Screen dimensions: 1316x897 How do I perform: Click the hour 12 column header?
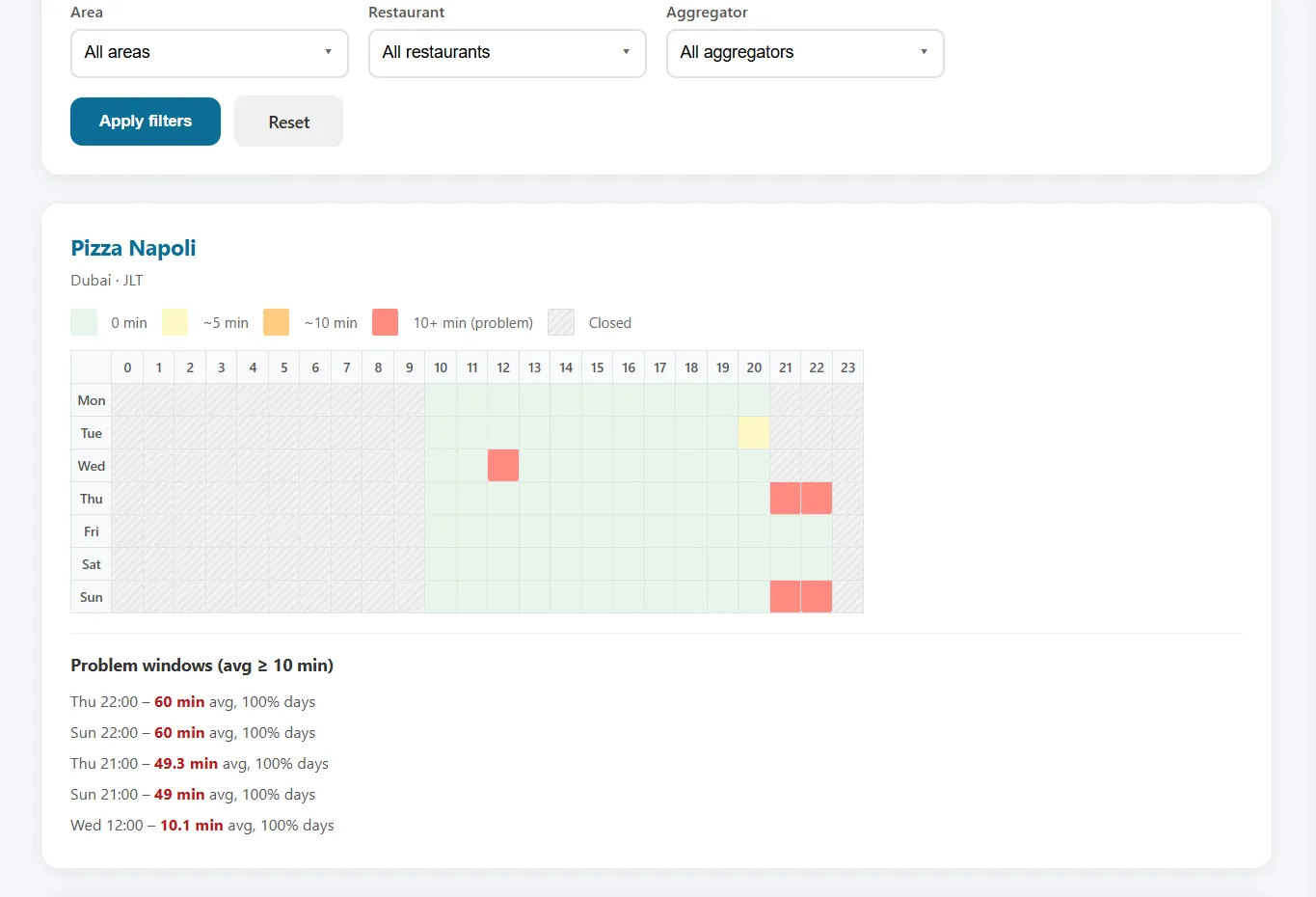503,367
